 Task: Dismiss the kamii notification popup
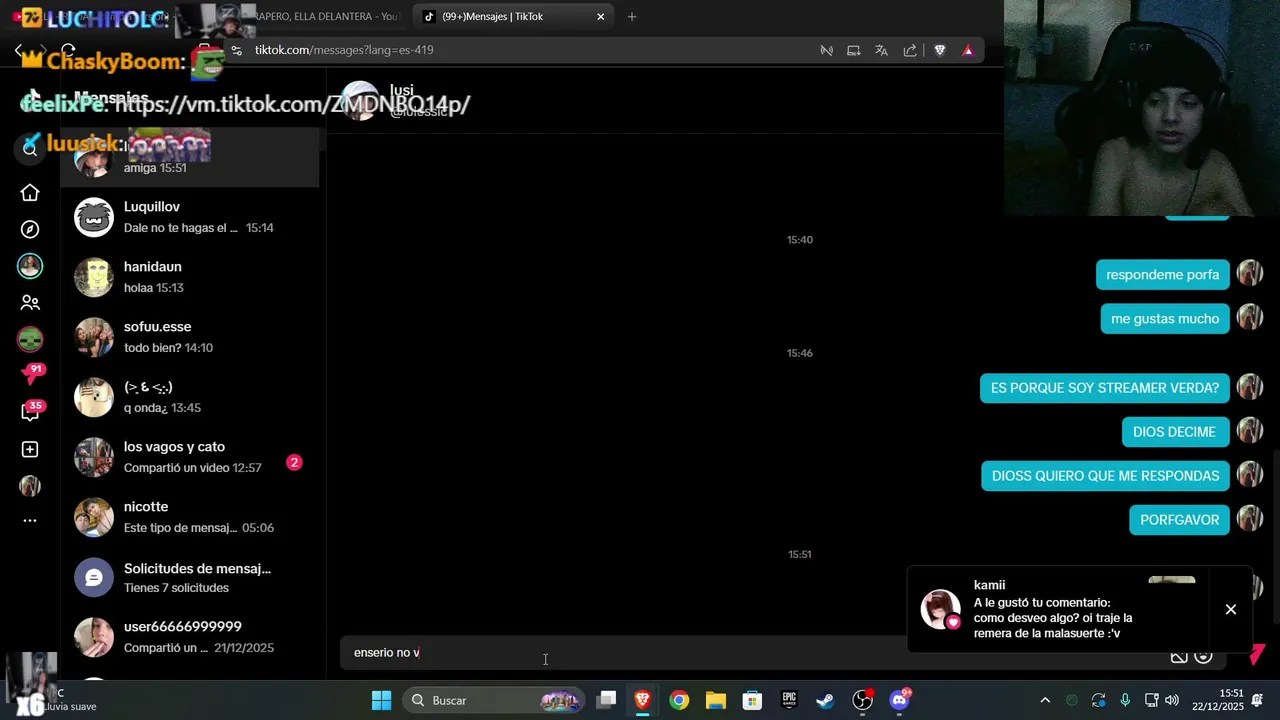click(x=1231, y=609)
